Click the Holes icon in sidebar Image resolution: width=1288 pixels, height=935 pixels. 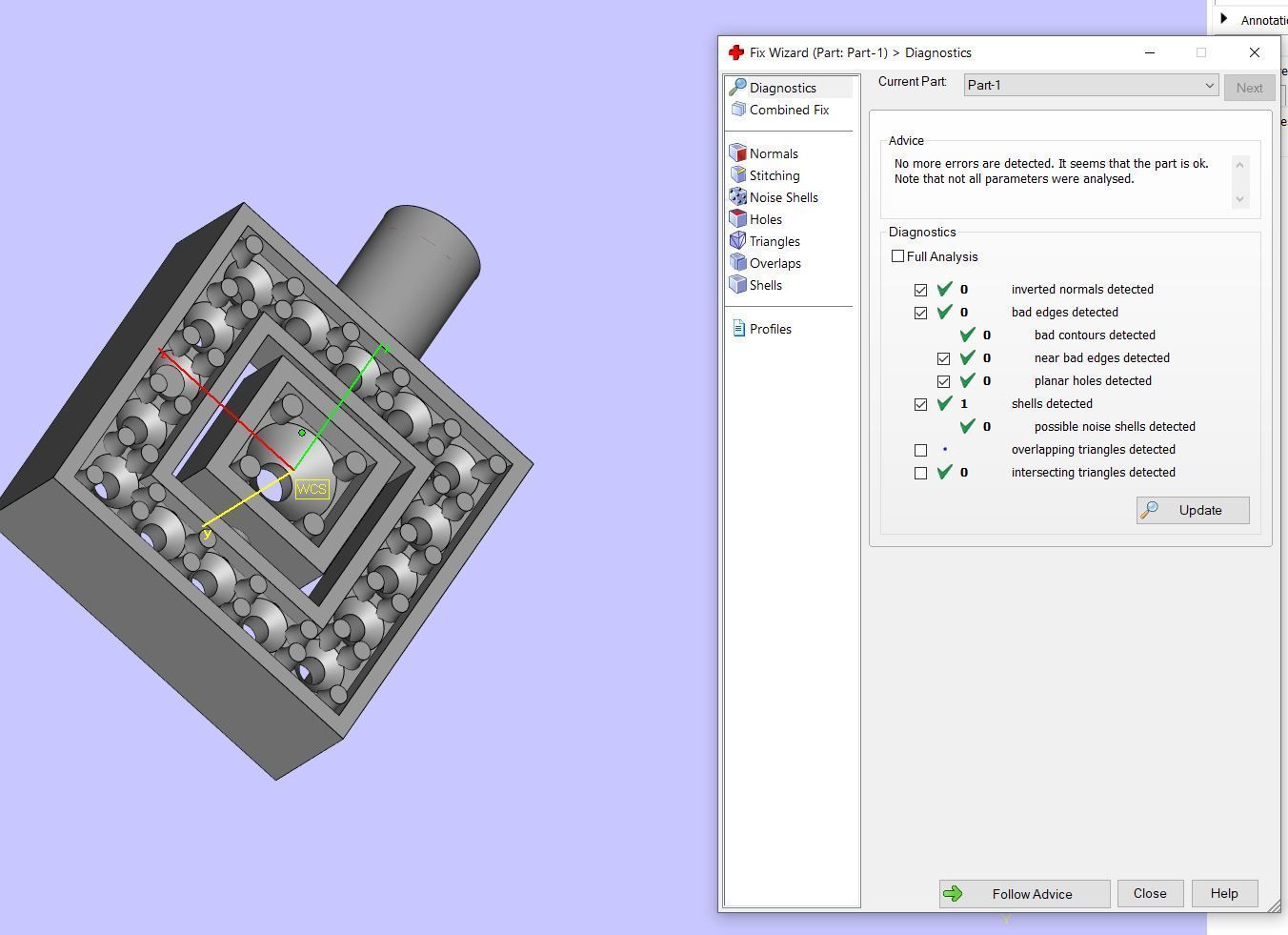point(737,218)
